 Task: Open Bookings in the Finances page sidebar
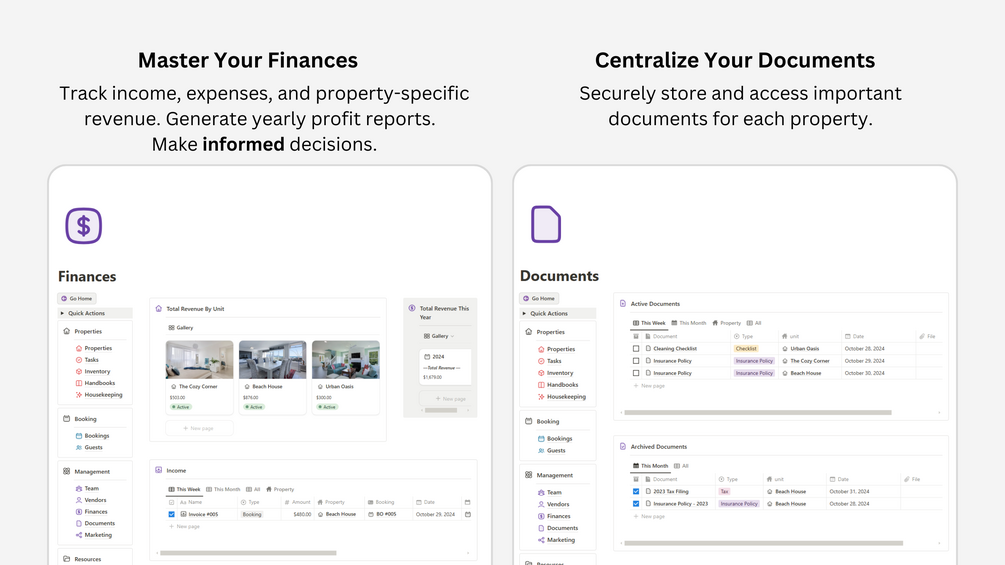pos(92,436)
